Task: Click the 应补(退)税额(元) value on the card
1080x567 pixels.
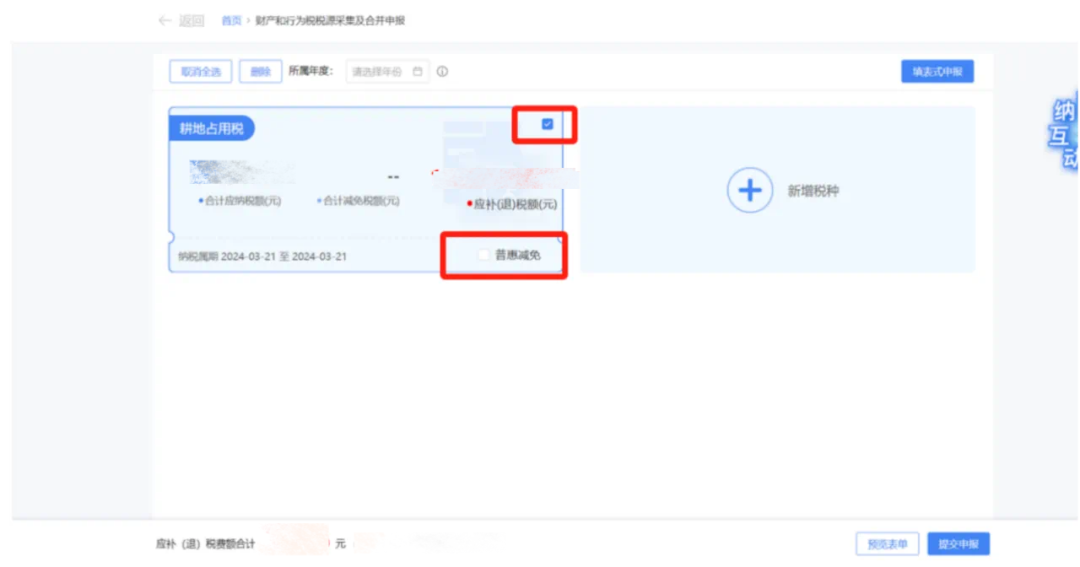Action: click(500, 180)
